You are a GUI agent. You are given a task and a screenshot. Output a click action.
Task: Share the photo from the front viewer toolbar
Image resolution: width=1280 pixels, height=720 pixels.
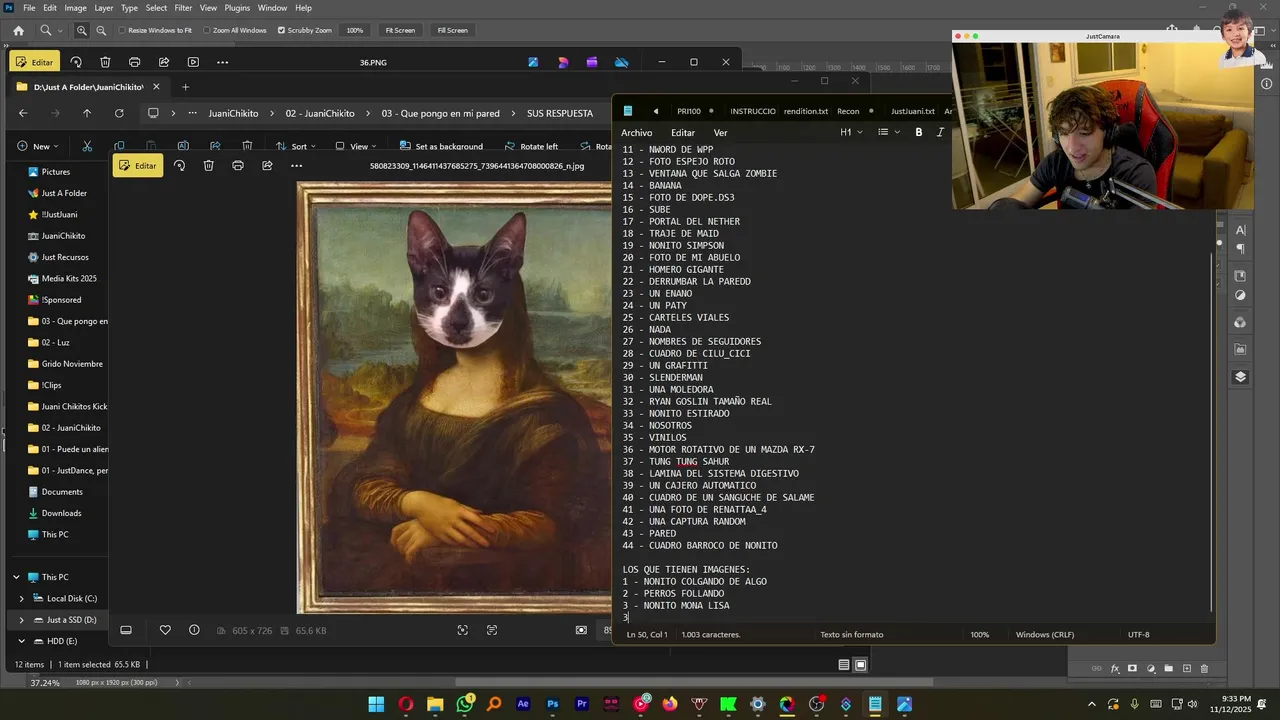click(267, 165)
